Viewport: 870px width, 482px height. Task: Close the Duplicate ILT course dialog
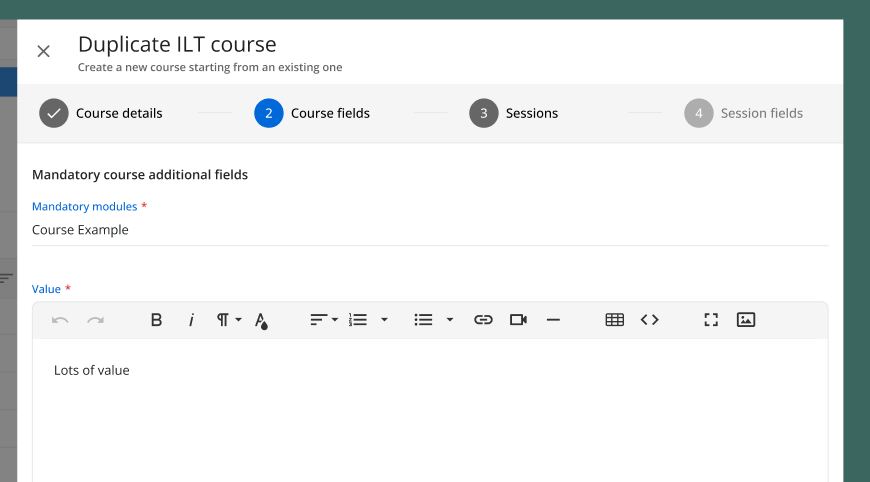pos(43,51)
